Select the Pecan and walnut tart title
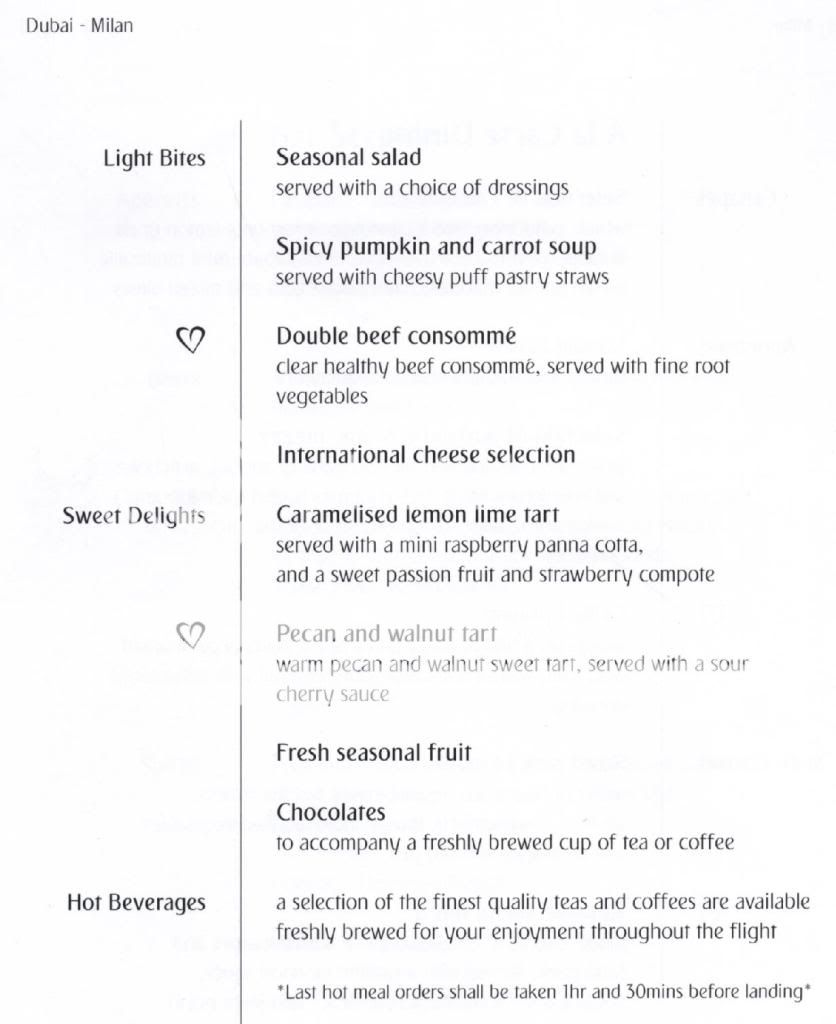 386,634
